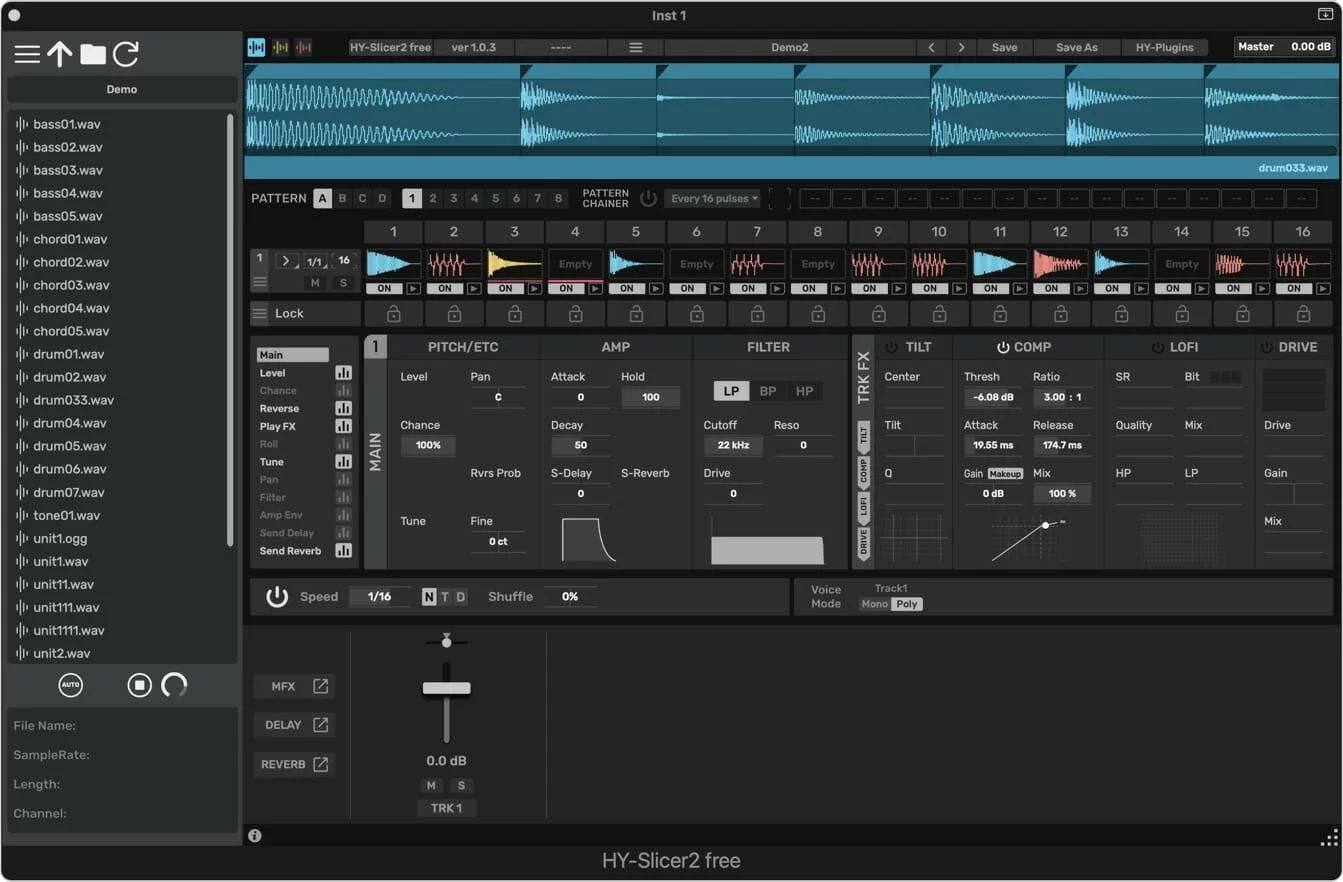The image size is (1343, 882).
Task: Enable DRIVE effect power
Action: click(1267, 347)
